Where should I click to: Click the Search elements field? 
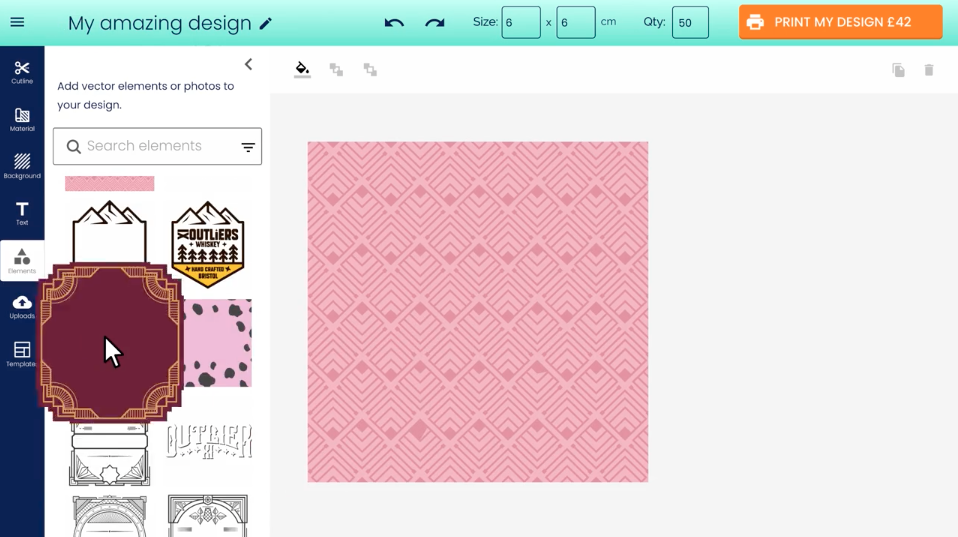157,146
